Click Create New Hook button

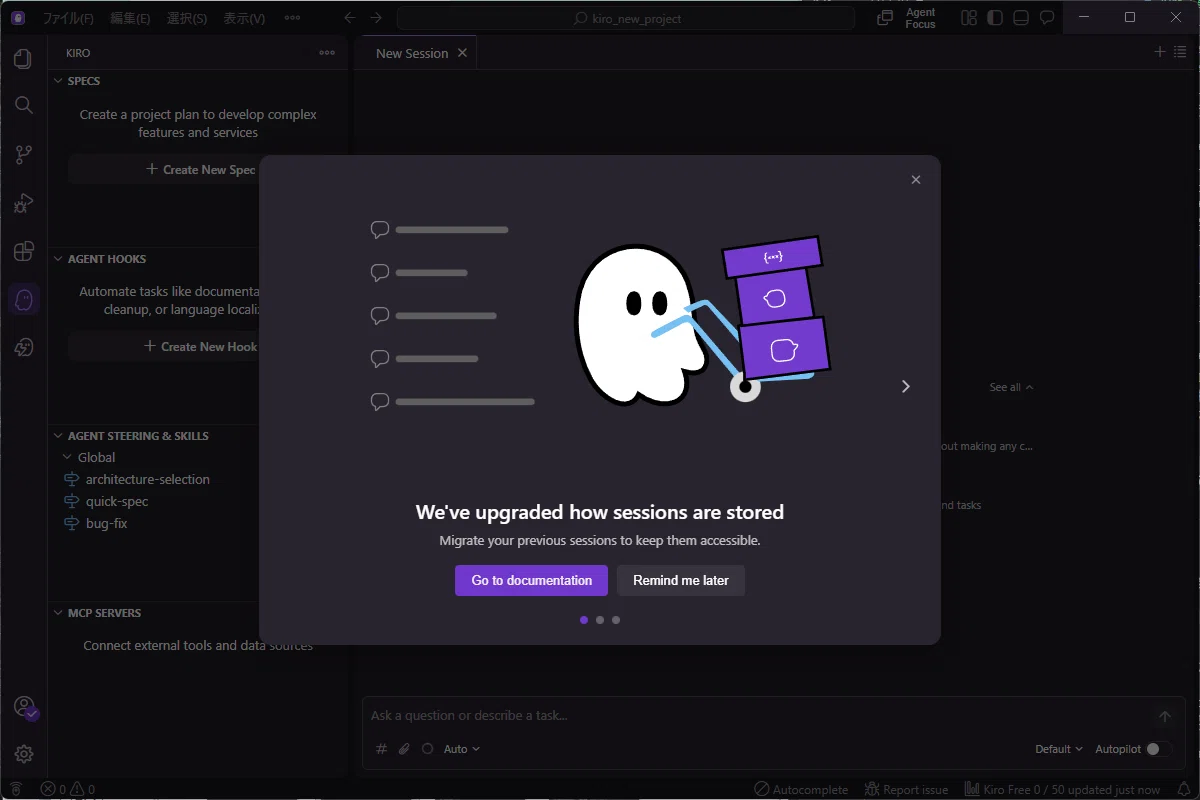pos(200,346)
